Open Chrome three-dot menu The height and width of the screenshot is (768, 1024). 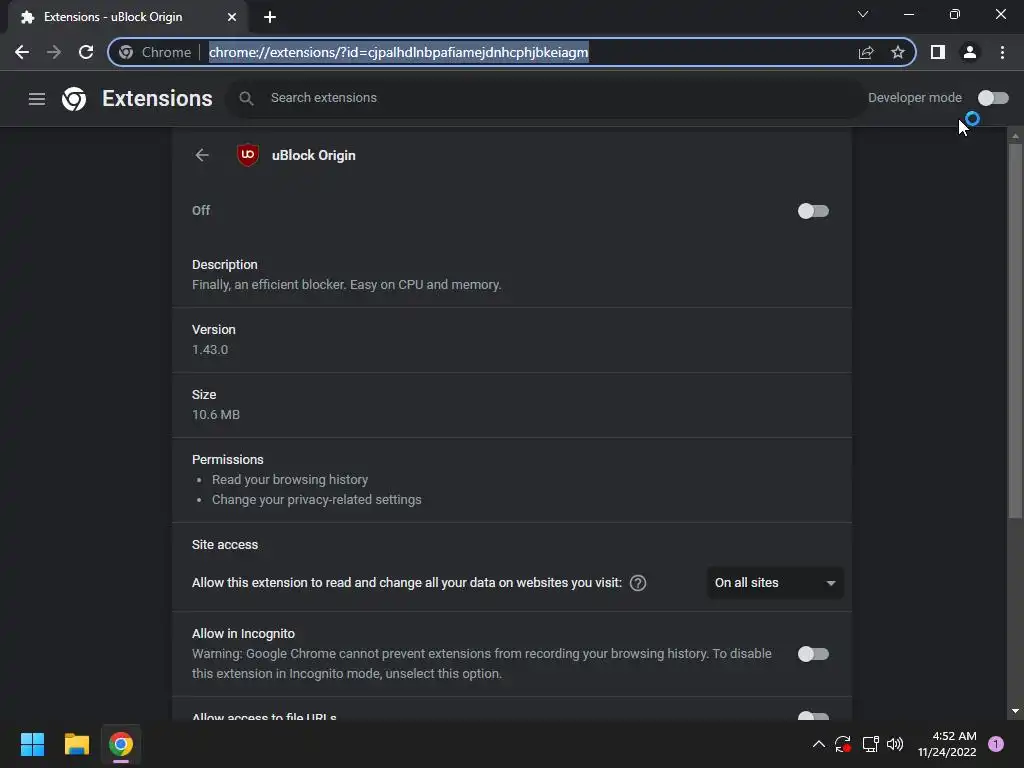pyautogui.click(x=1002, y=52)
